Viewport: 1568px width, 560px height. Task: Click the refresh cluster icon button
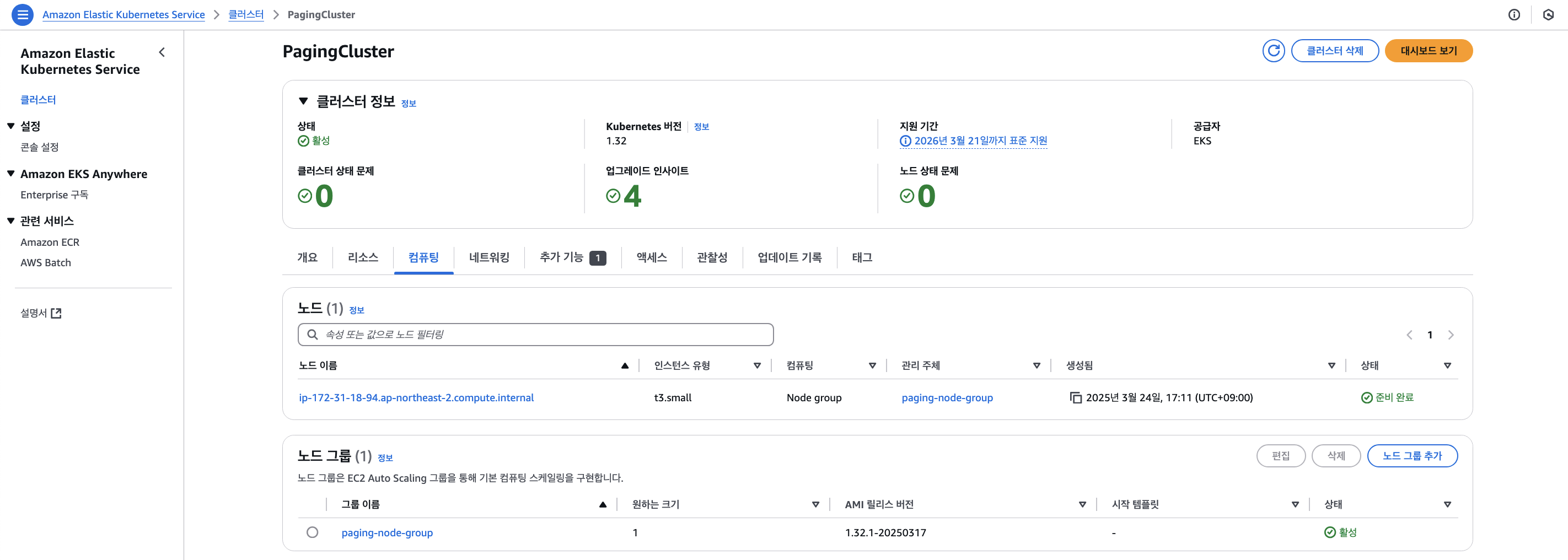click(1273, 51)
